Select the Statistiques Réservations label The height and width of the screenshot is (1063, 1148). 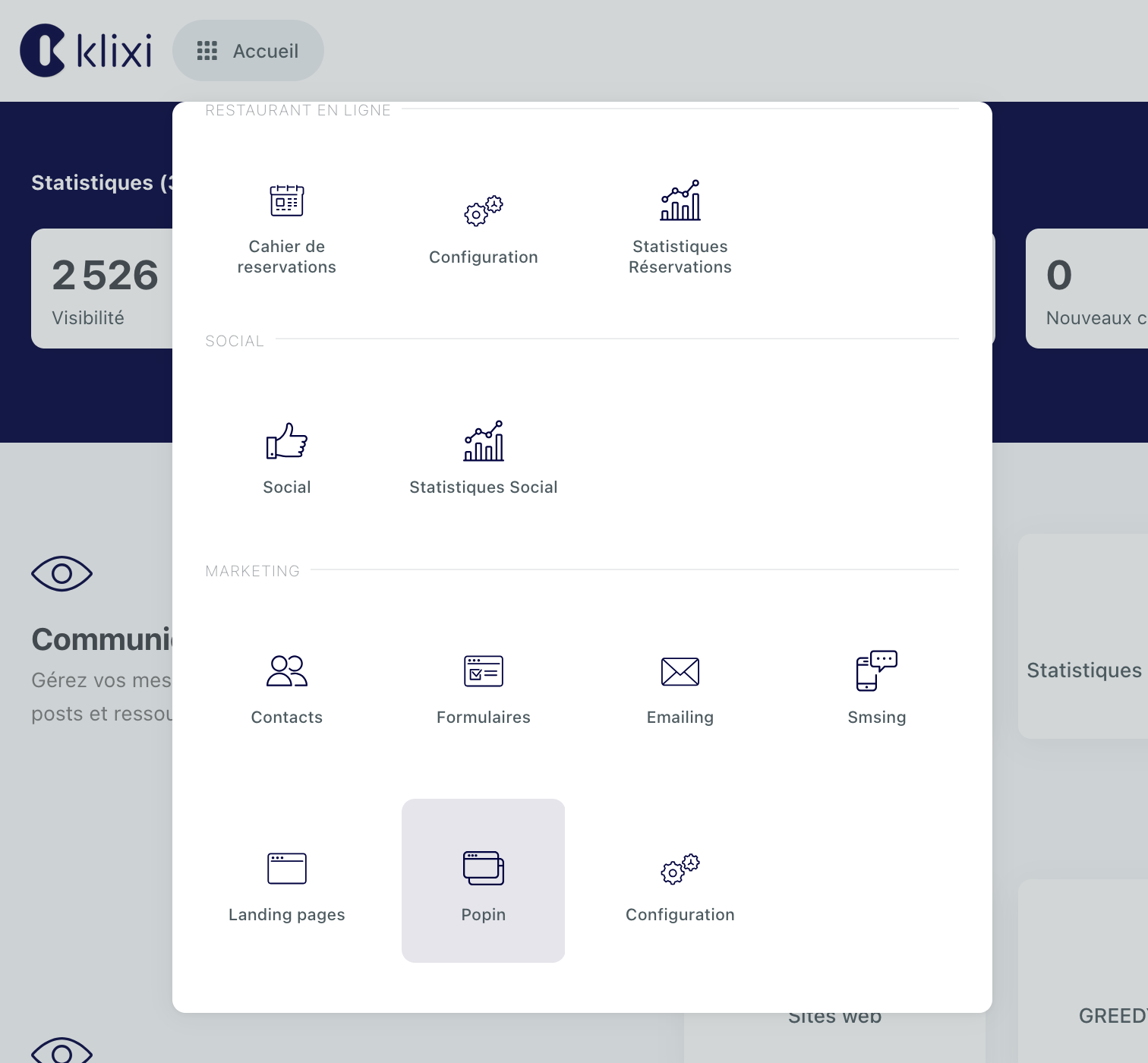click(680, 257)
